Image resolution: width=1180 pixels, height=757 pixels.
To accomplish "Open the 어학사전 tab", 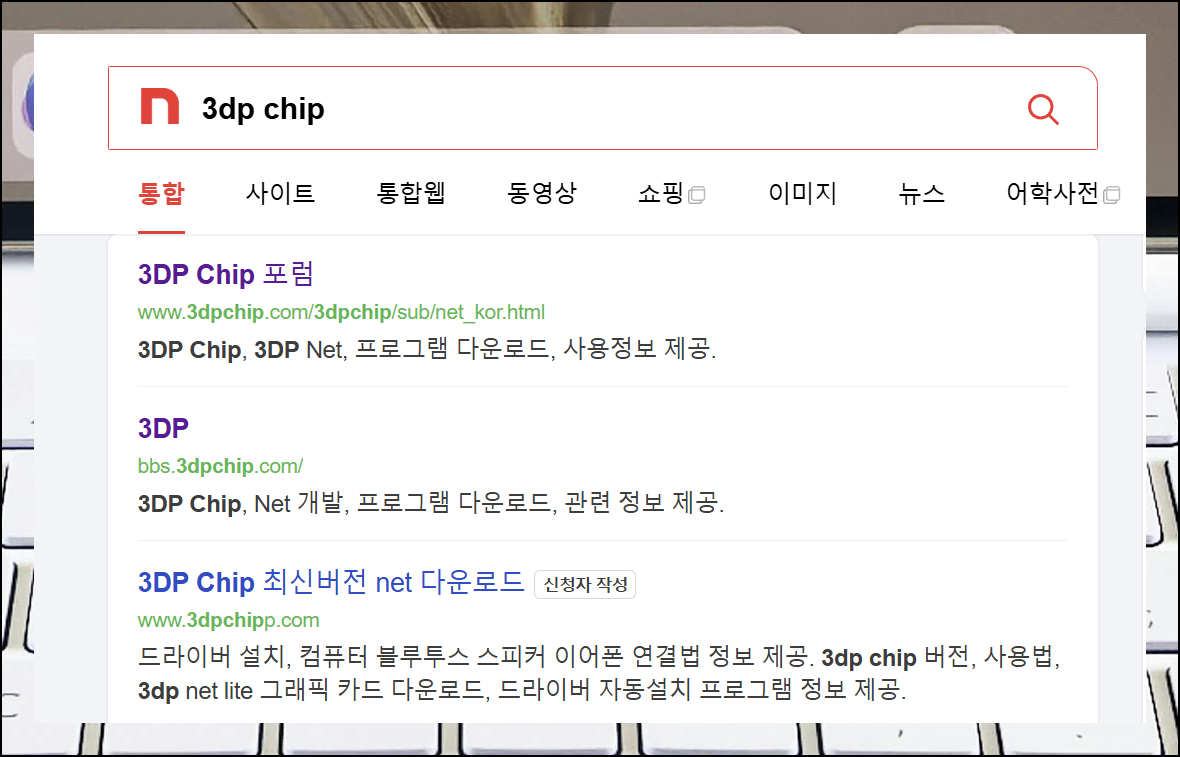I will tap(1053, 194).
